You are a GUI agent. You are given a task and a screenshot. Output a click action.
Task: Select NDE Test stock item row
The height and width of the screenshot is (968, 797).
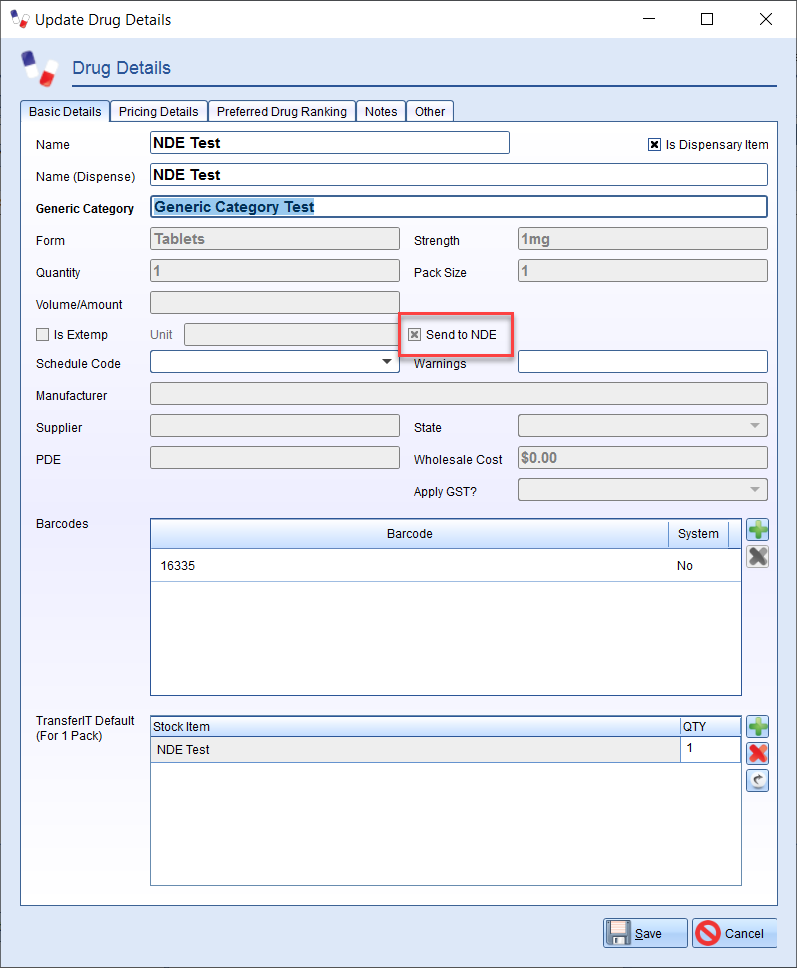[415, 749]
